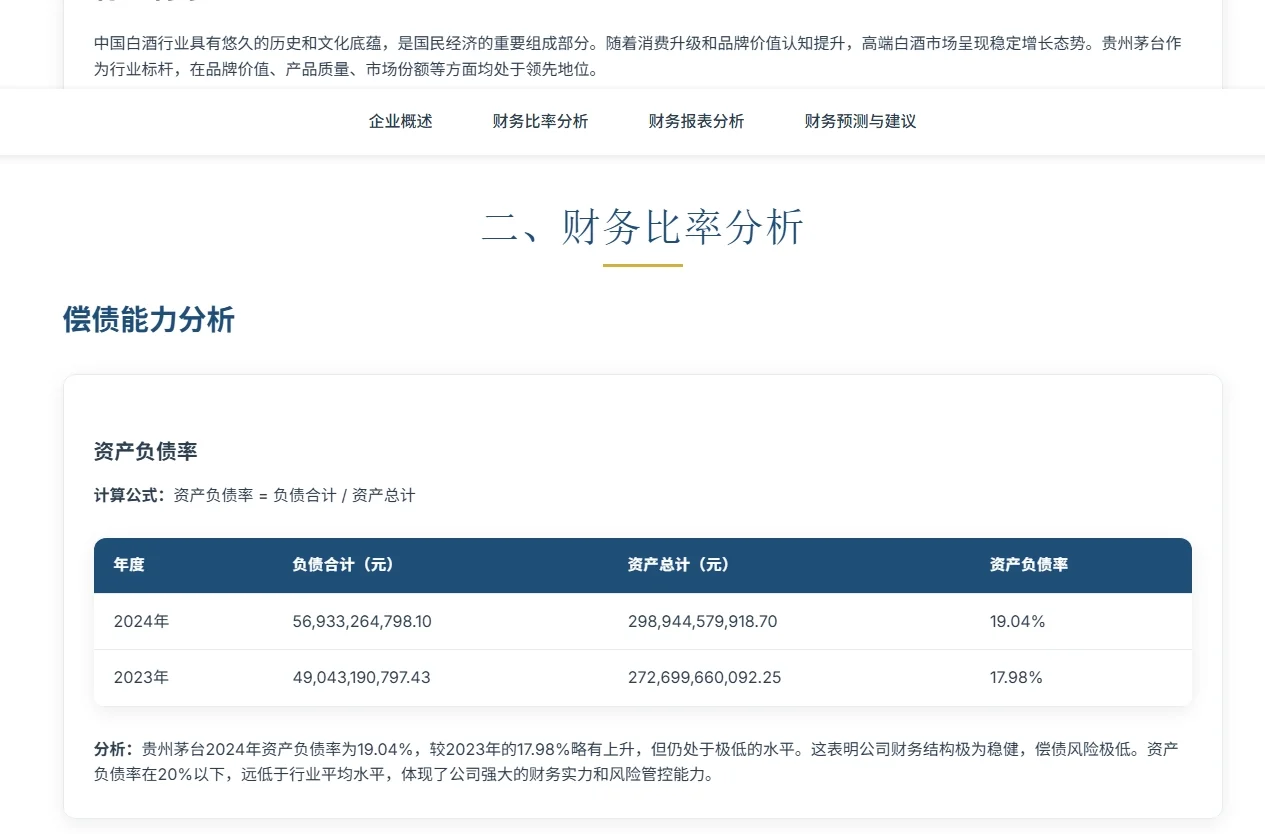The width and height of the screenshot is (1265, 834).
Task: Click the 资产总计（元） column header
Action: [678, 565]
